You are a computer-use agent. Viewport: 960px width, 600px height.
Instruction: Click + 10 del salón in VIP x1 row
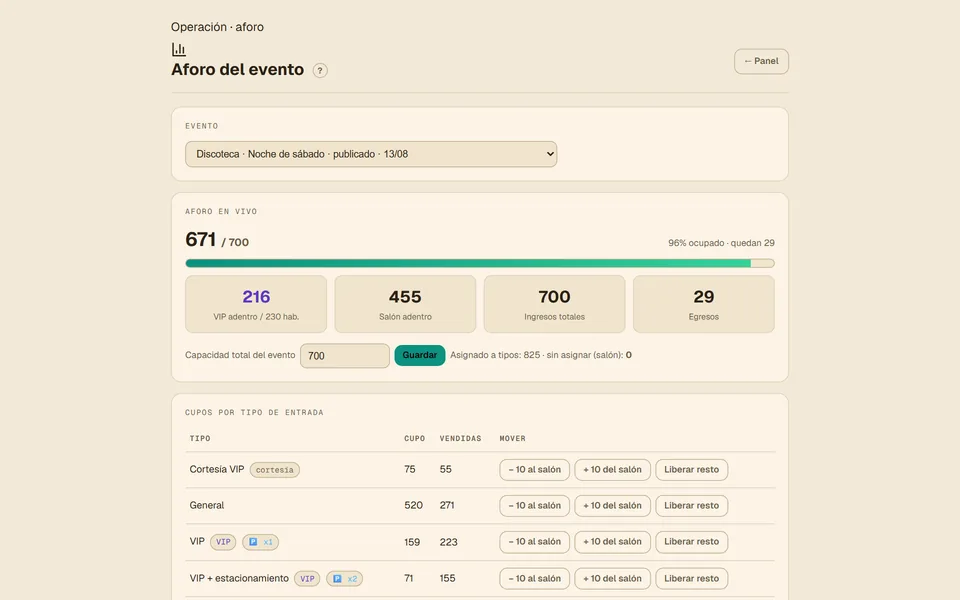(612, 542)
